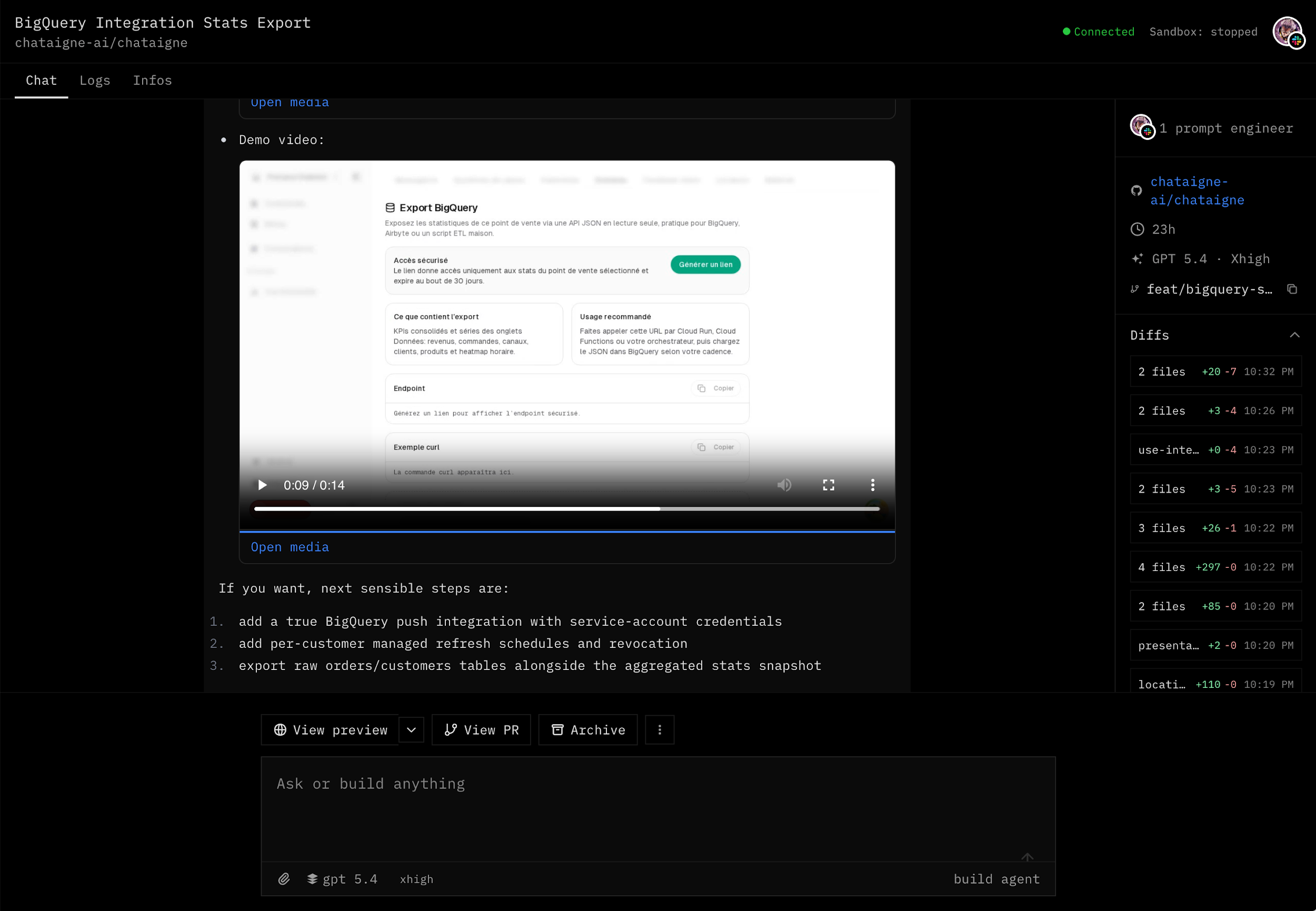Click the prompt engineer avatar
1316x911 pixels.
click(x=1142, y=127)
